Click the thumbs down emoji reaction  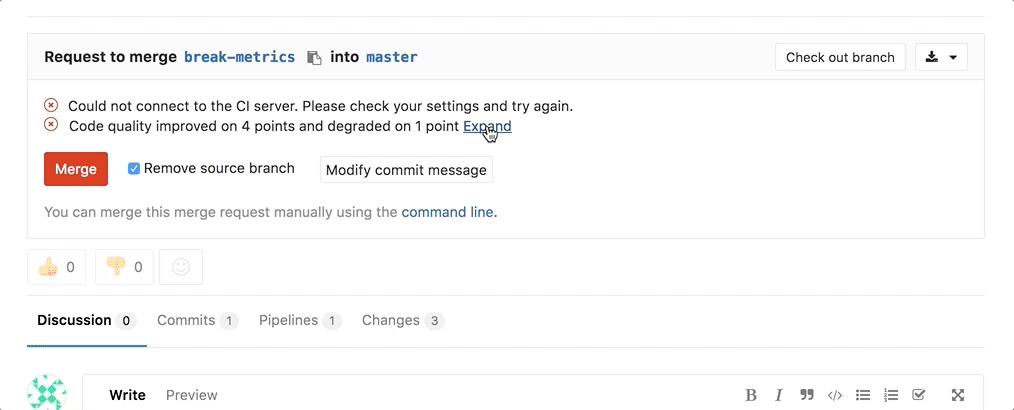(124, 267)
